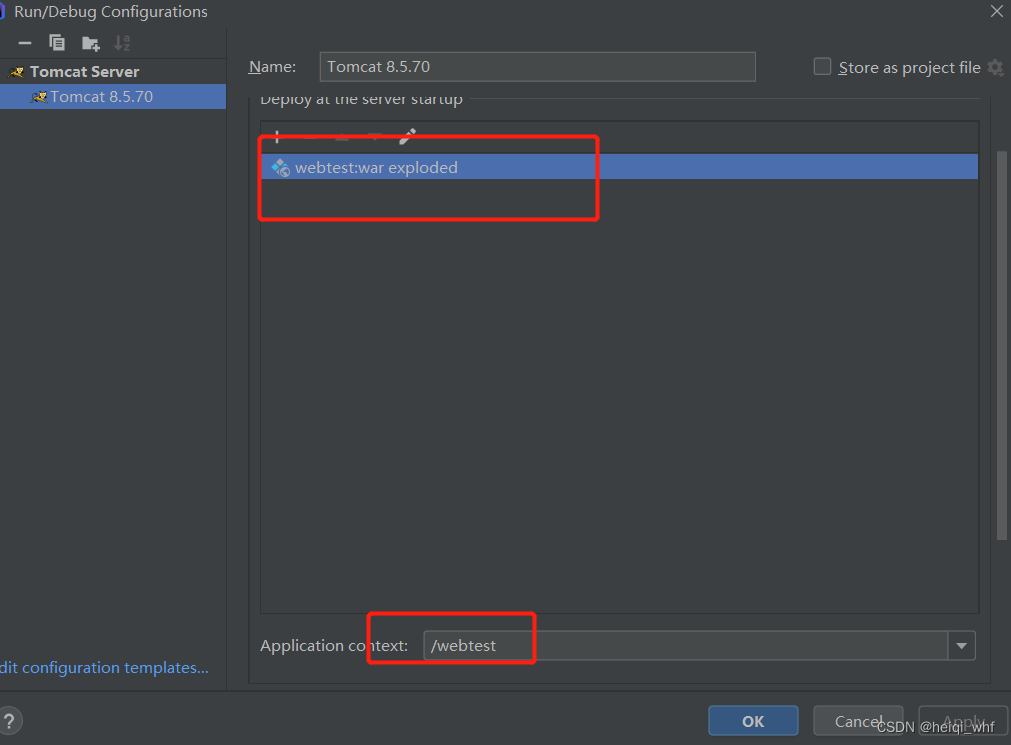1011x745 pixels.
Task: Sort configurations alphabetically
Action: point(122,43)
